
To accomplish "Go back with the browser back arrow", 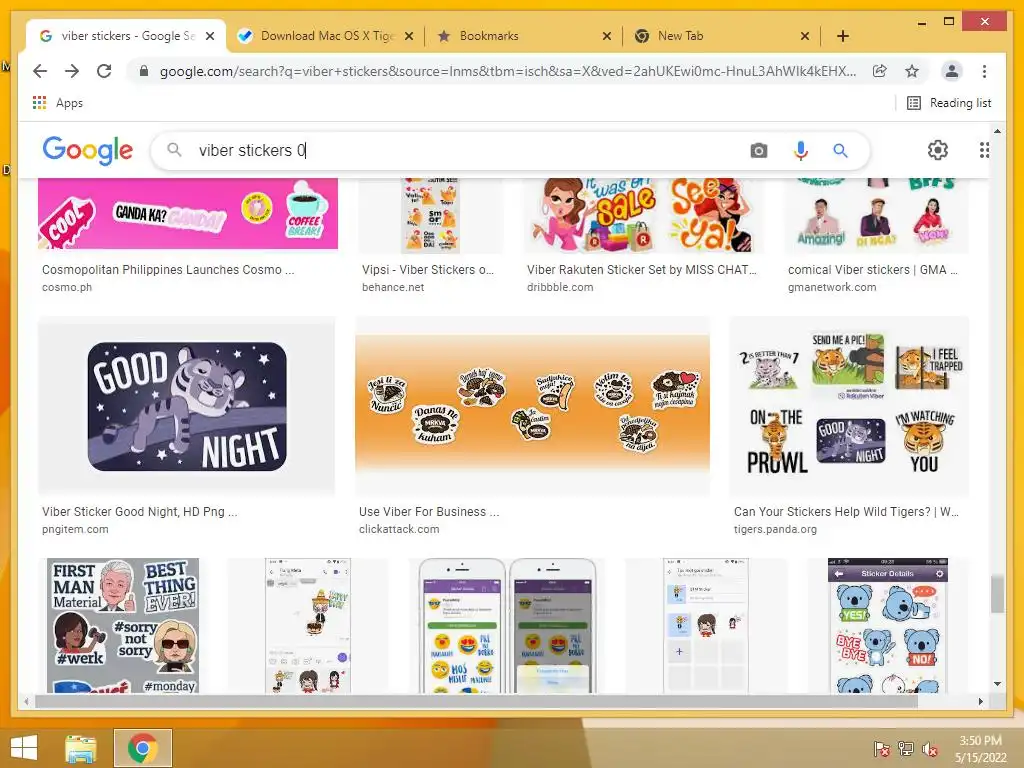I will (x=40, y=71).
